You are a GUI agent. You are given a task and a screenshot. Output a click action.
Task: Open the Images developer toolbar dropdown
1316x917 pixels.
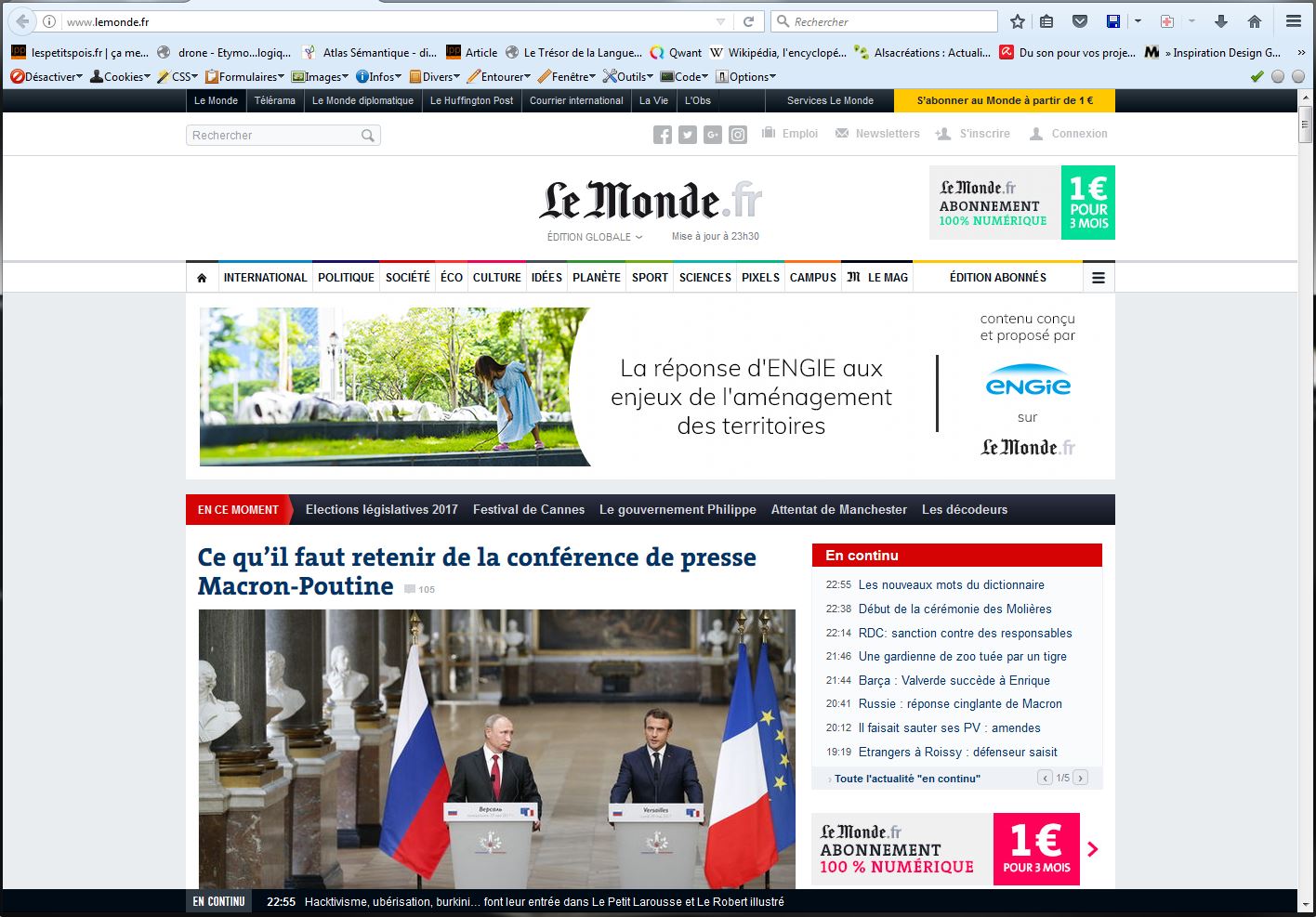[320, 76]
